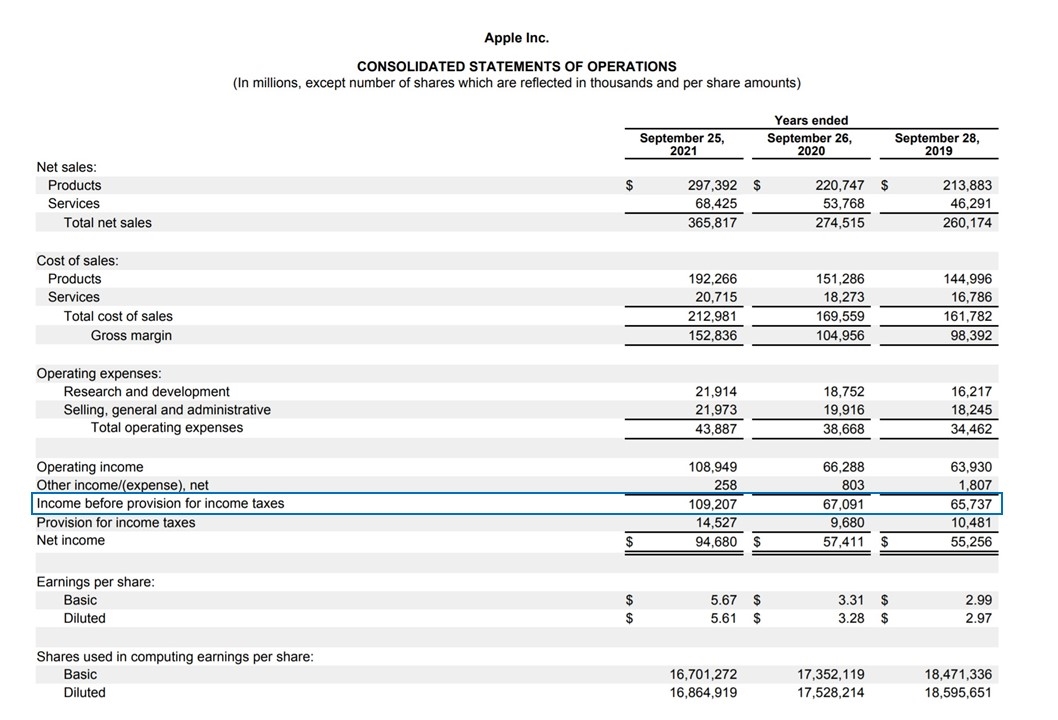Select the September 26, 2020 column header
The height and width of the screenshot is (720, 1058).
click(x=810, y=144)
